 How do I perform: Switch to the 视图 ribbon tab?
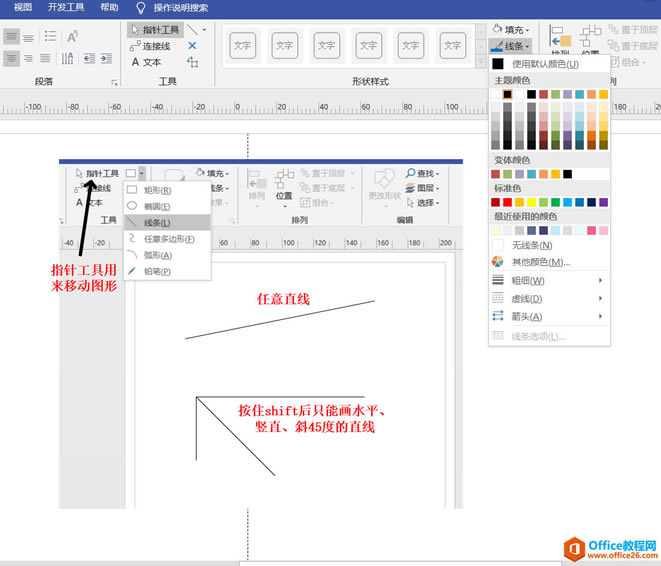(22, 7)
